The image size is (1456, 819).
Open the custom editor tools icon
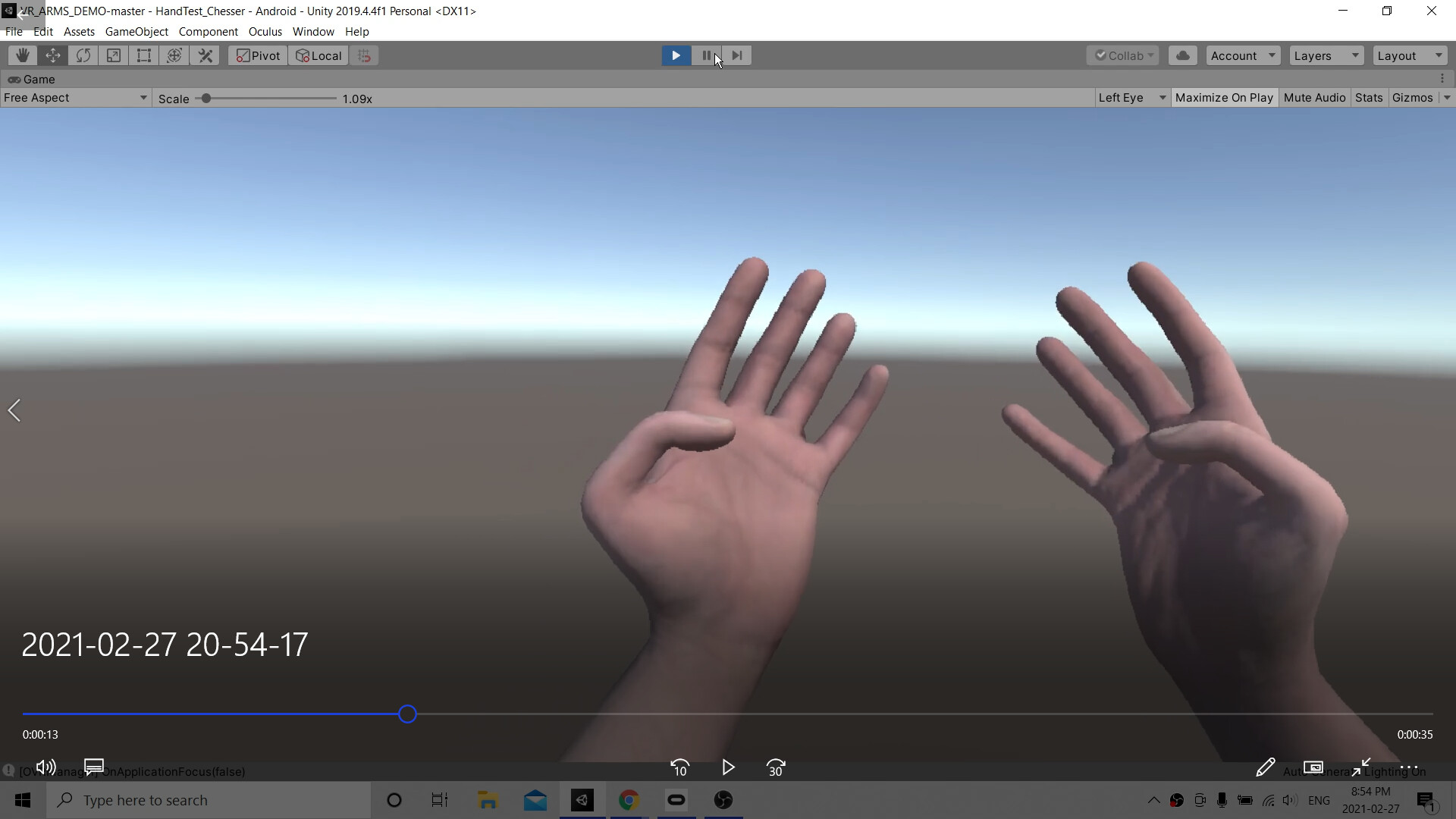pos(206,55)
